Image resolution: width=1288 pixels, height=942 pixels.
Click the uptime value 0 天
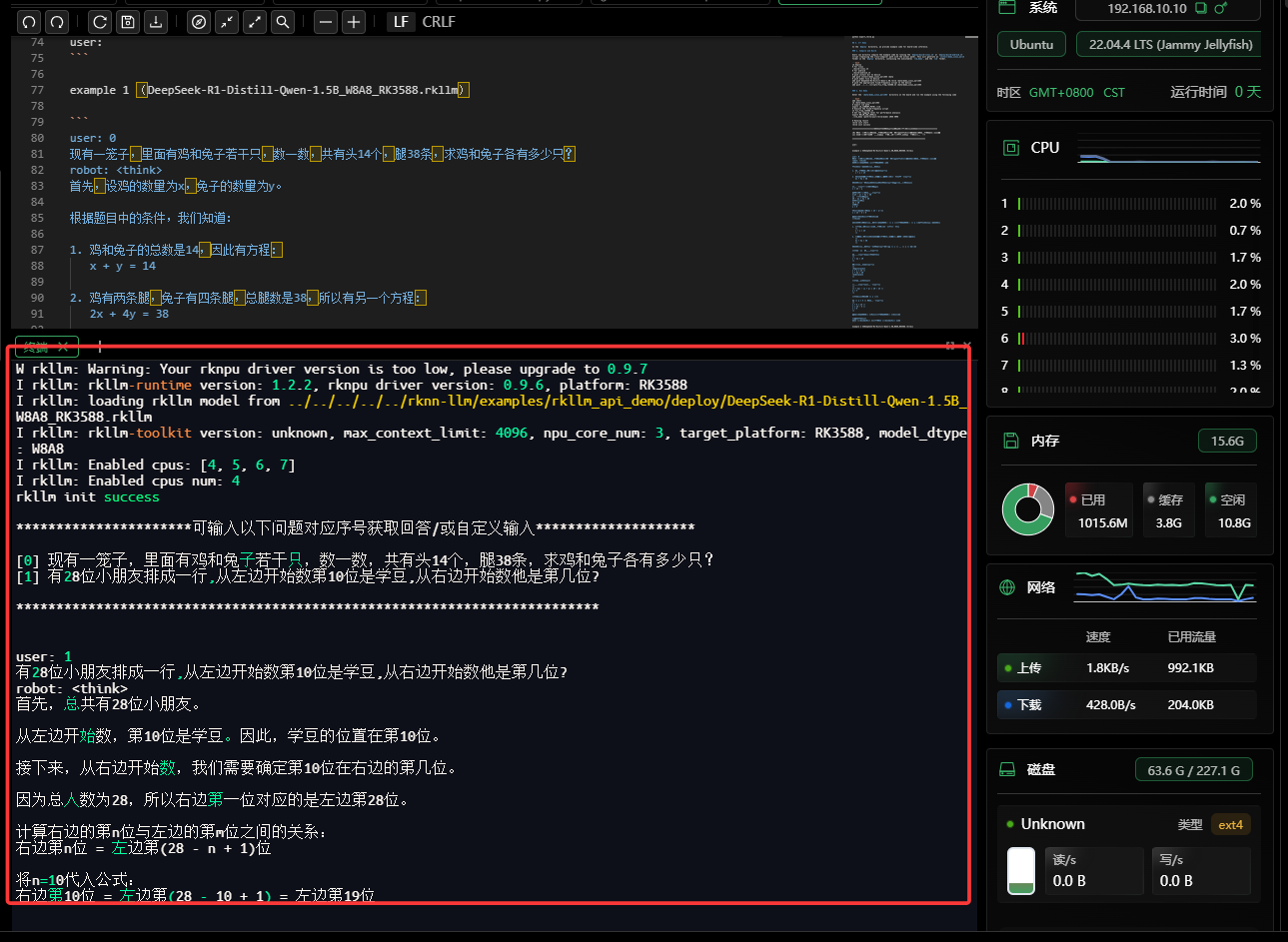point(1248,92)
